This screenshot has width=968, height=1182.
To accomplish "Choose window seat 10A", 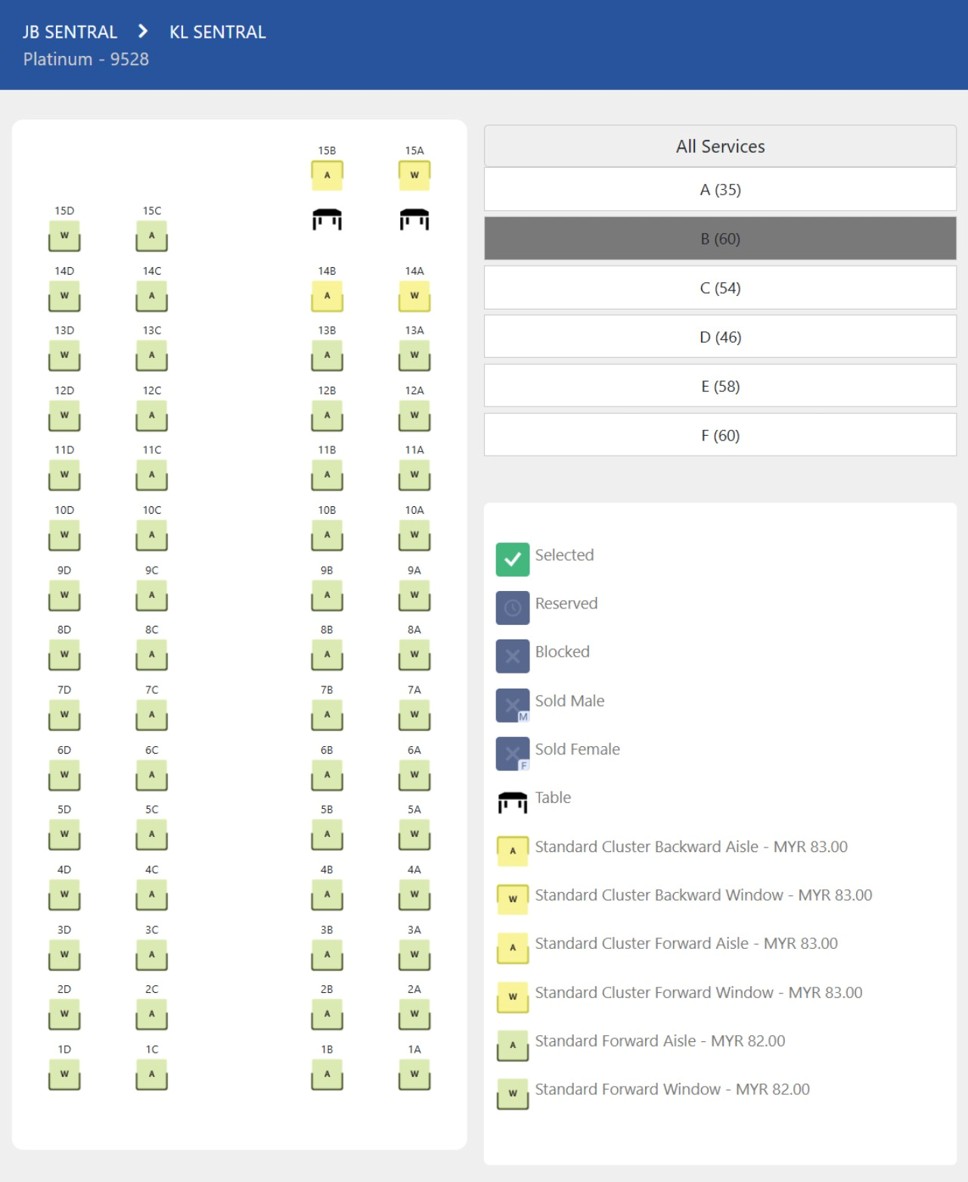I will pyautogui.click(x=414, y=535).
